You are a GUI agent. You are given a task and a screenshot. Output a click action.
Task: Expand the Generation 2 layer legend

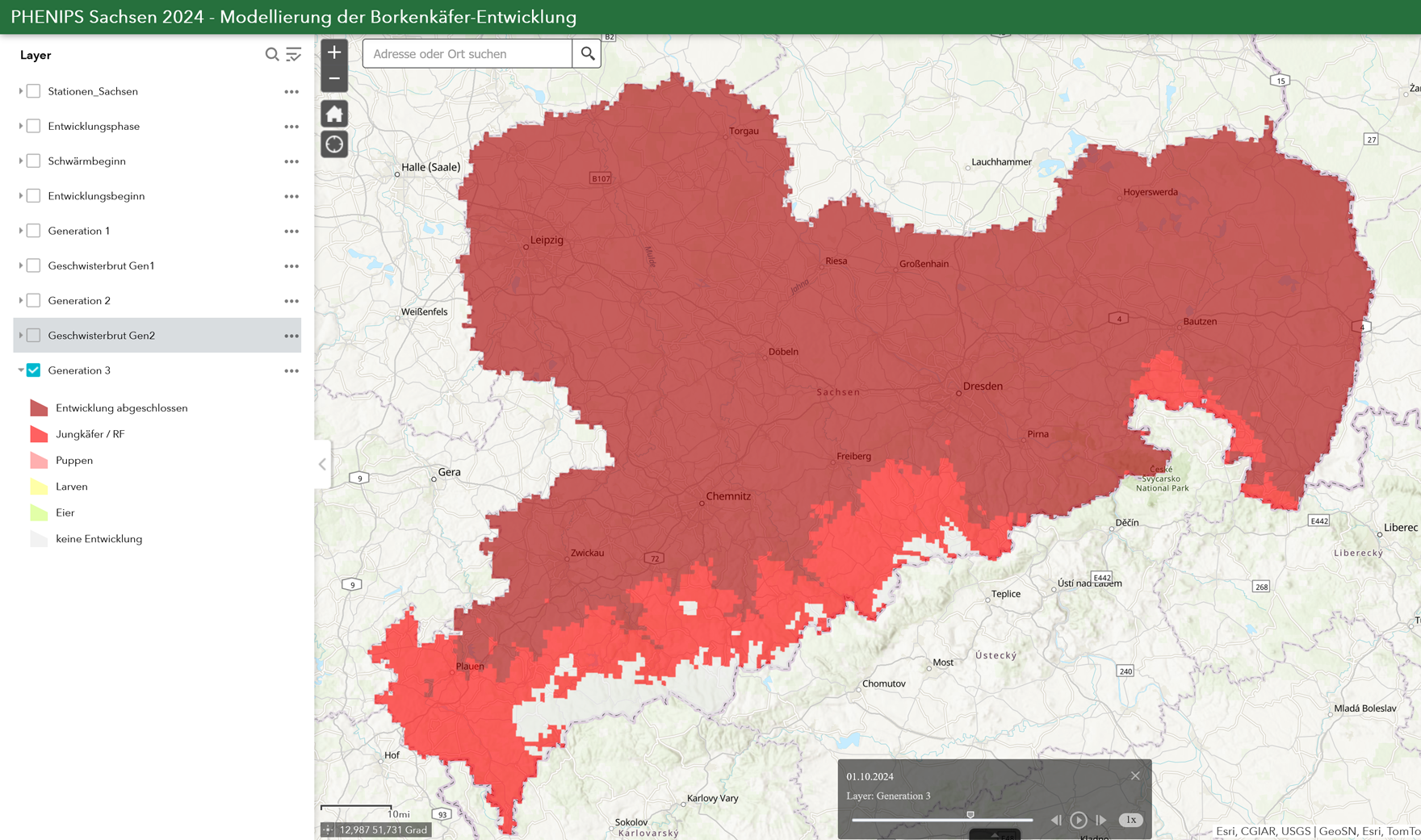[20, 300]
